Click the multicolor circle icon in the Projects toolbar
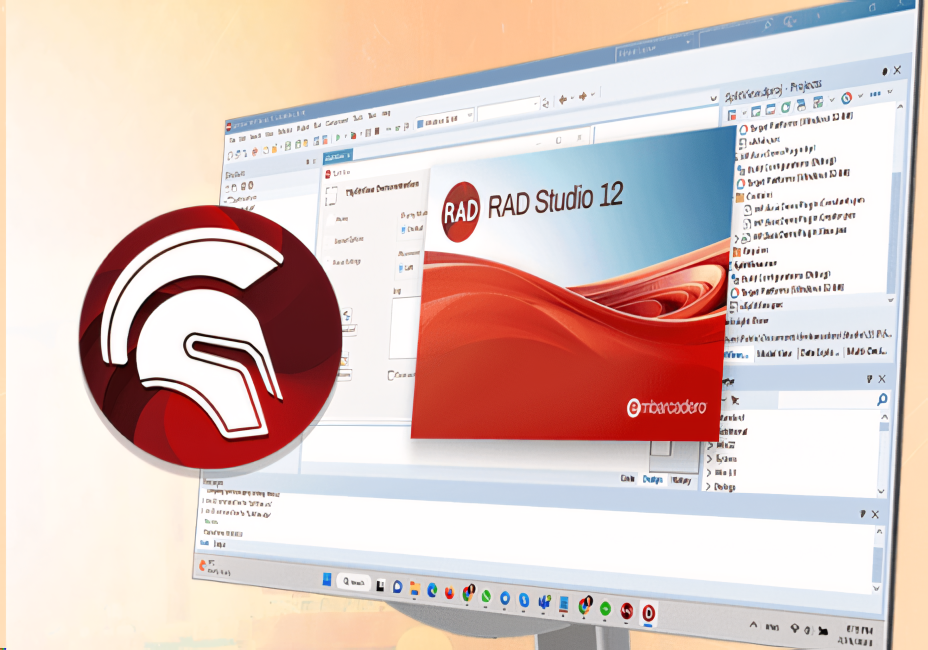This screenshot has width=928, height=650. pos(847,98)
